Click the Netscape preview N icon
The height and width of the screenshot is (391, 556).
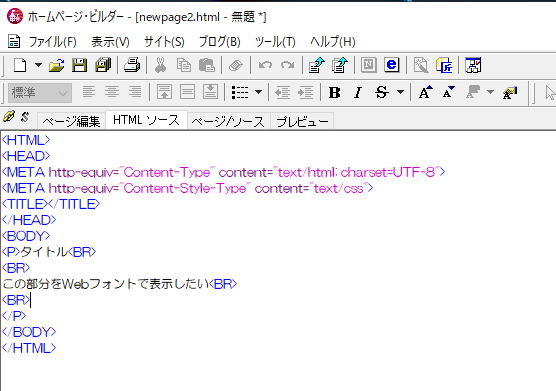pyautogui.click(x=369, y=65)
